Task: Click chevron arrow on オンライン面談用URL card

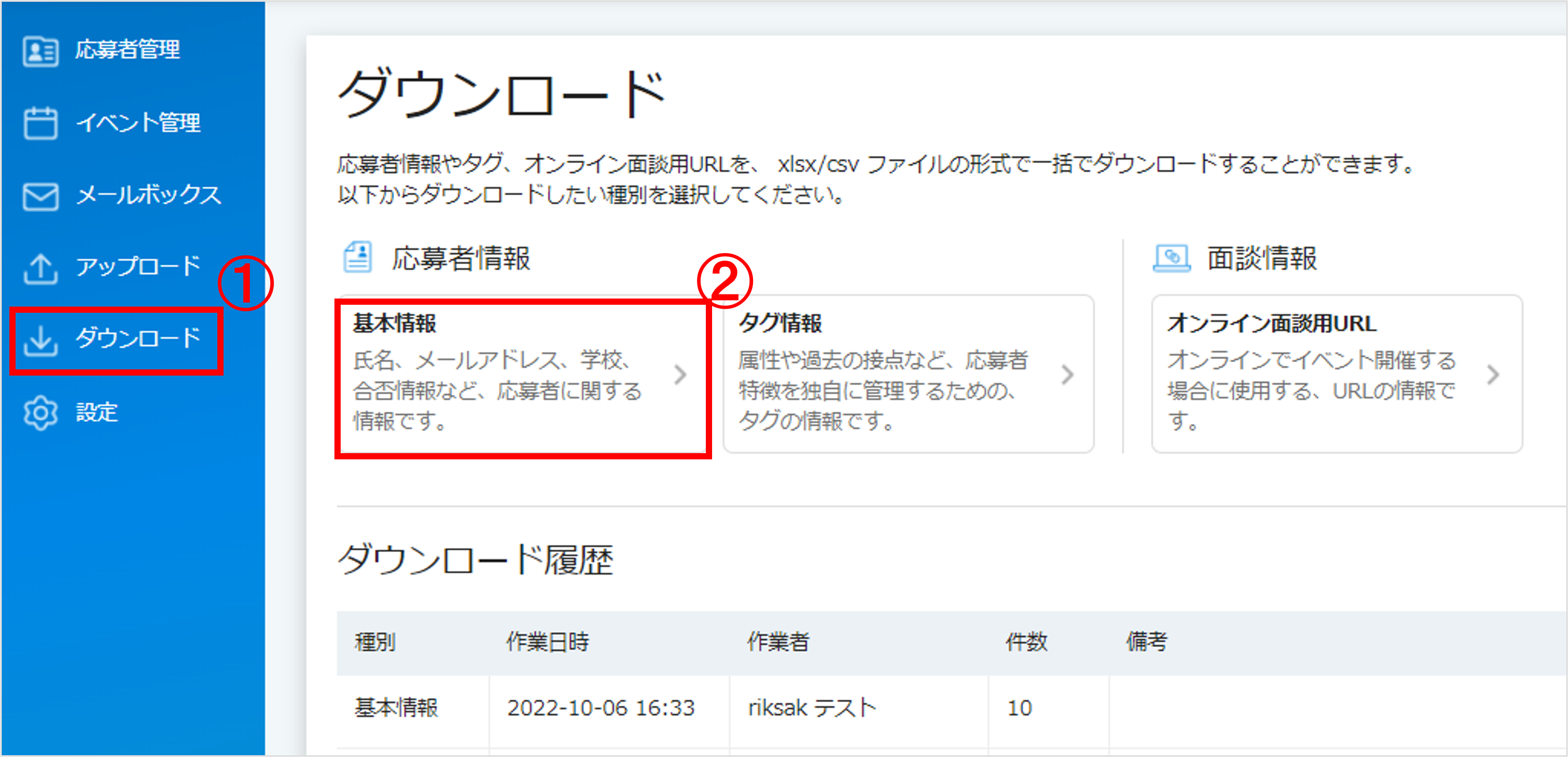Action: coord(1493,374)
